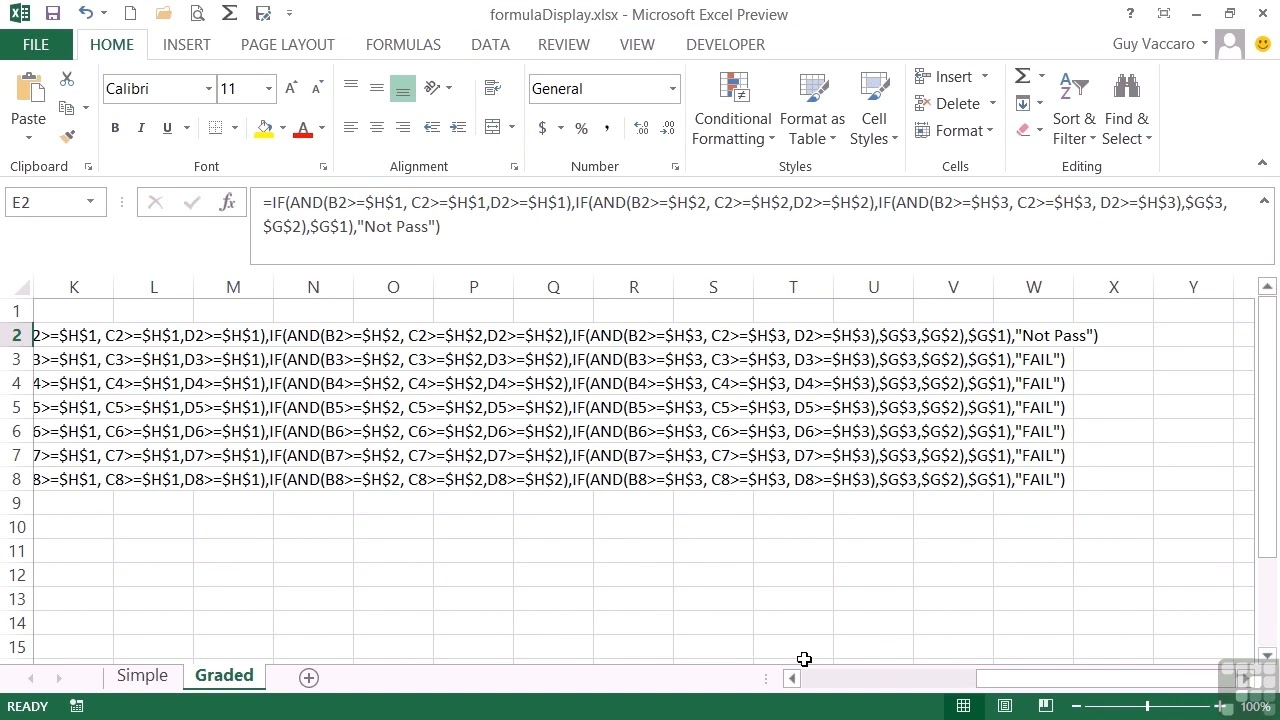Open Cell Styles gallery
The image size is (1280, 720).
point(874,110)
